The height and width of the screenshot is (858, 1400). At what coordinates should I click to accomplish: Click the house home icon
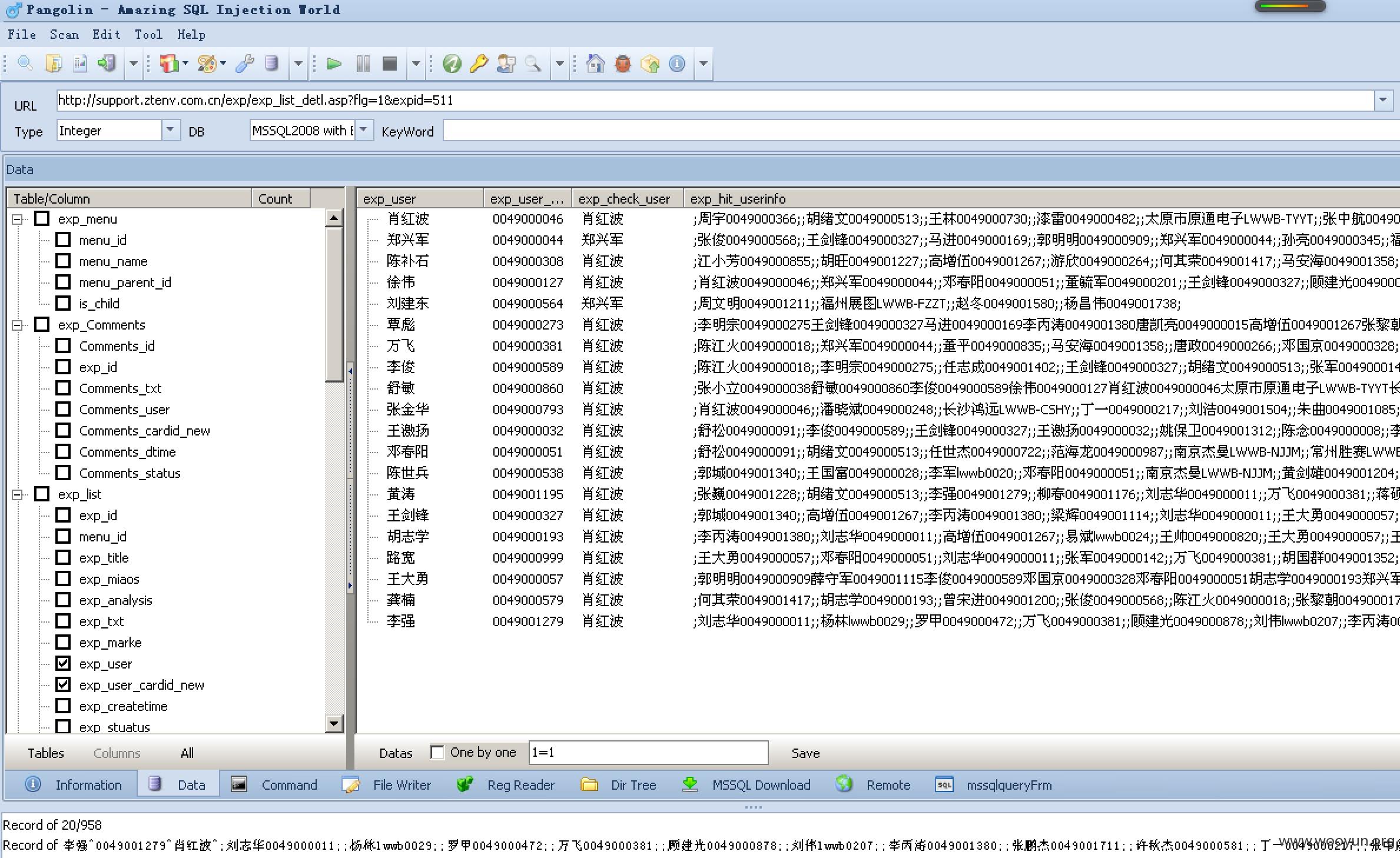(596, 63)
